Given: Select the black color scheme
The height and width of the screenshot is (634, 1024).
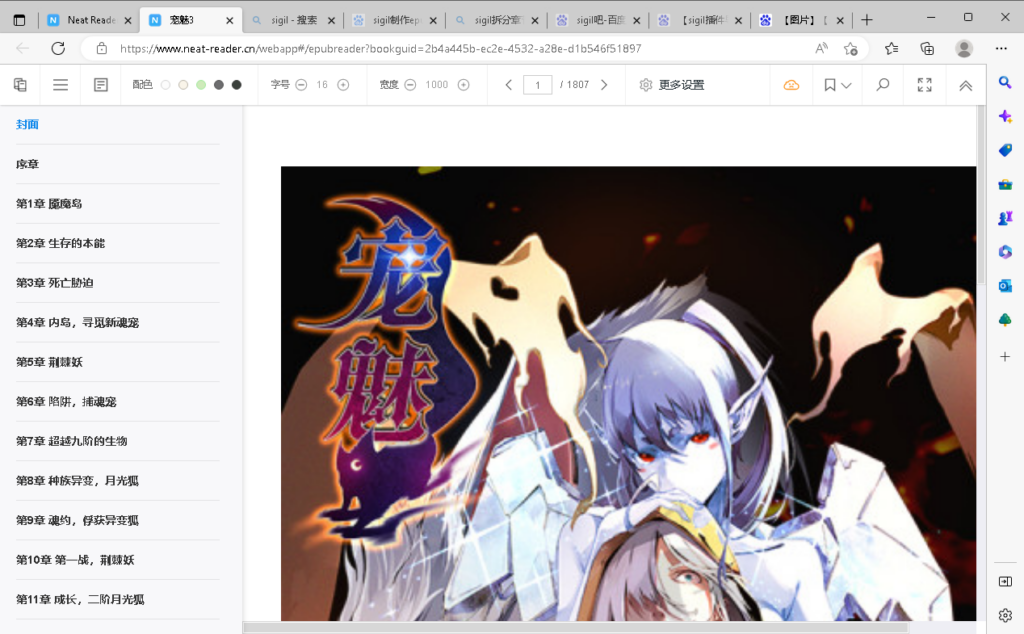Looking at the screenshot, I should coord(236,85).
